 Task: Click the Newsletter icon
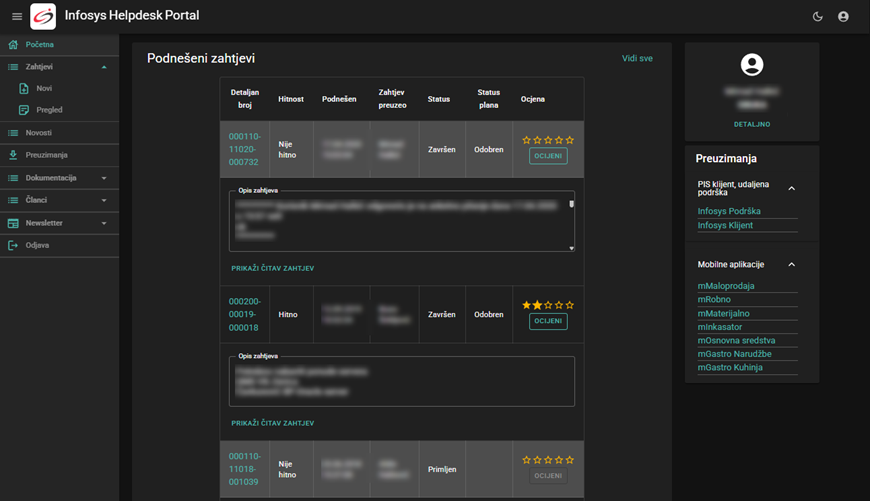13,223
